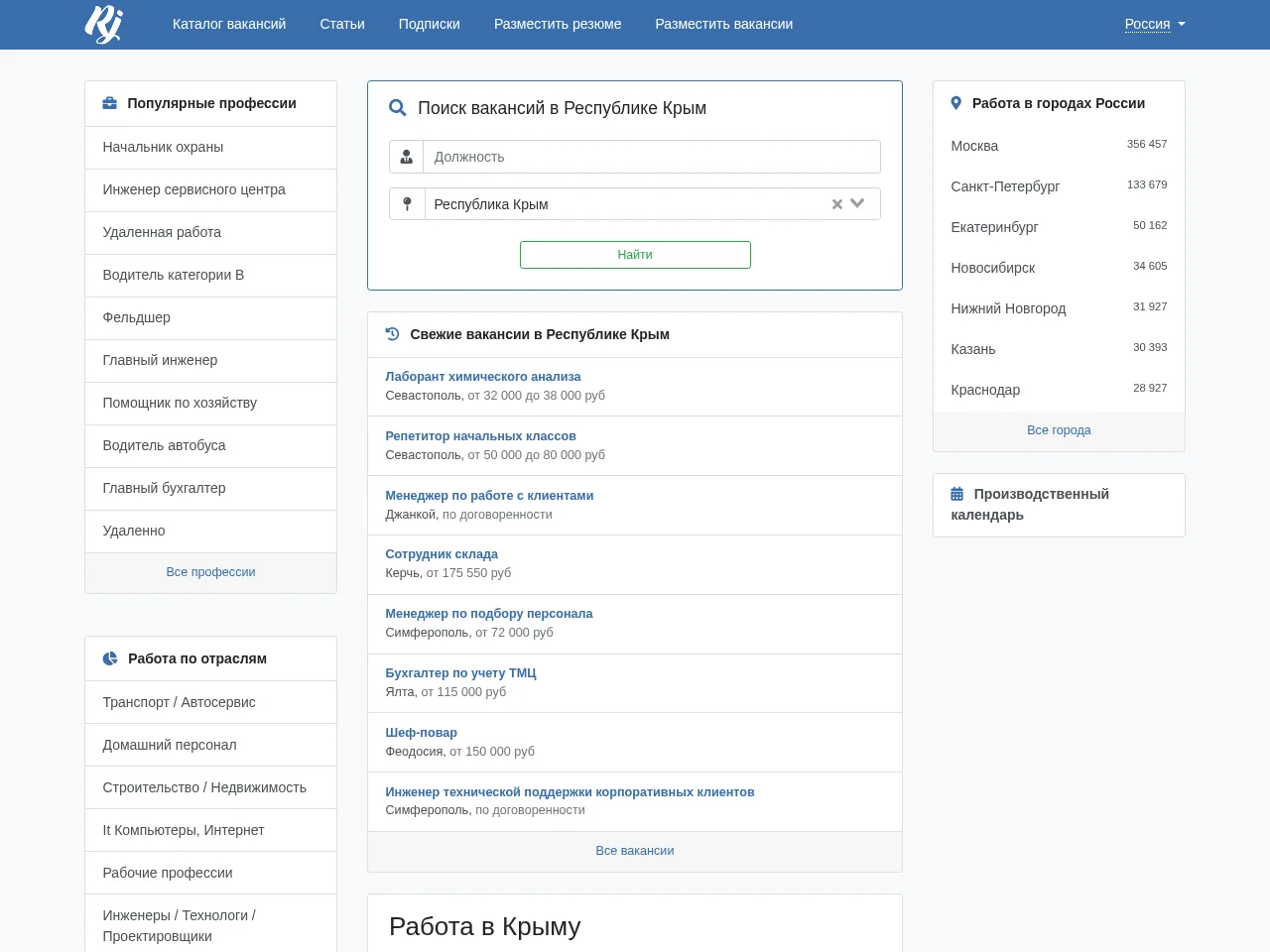Open the Каталог вакансий menu item
The width and height of the screenshot is (1270, 952).
pyautogui.click(x=229, y=24)
